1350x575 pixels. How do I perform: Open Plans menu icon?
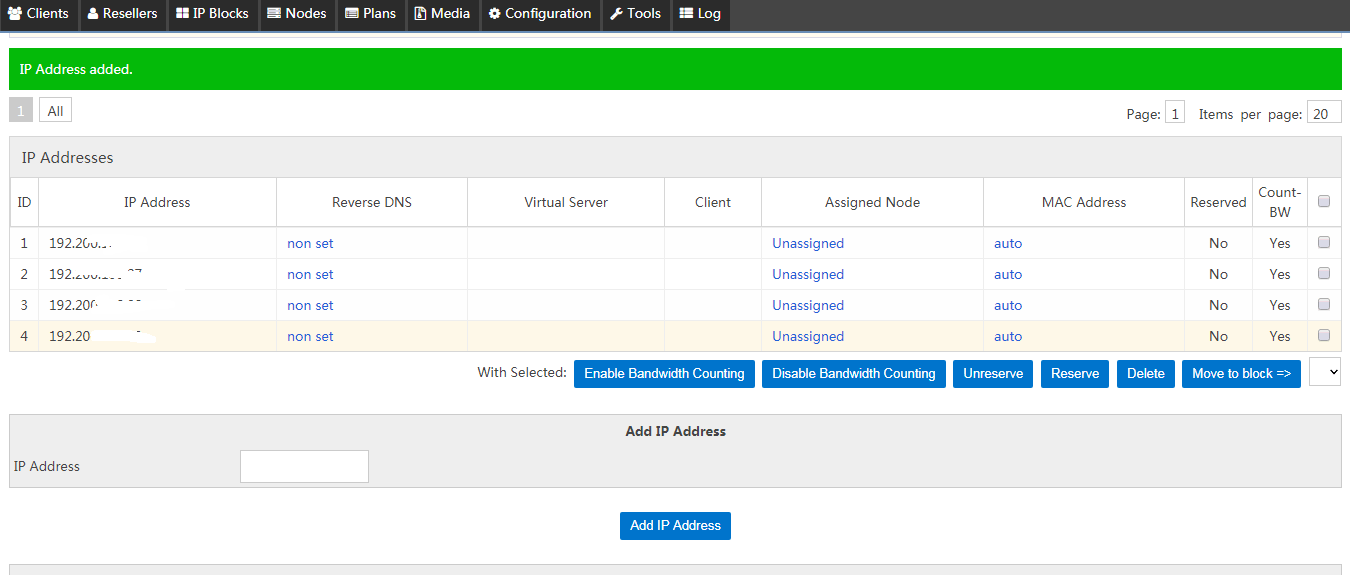coord(352,14)
